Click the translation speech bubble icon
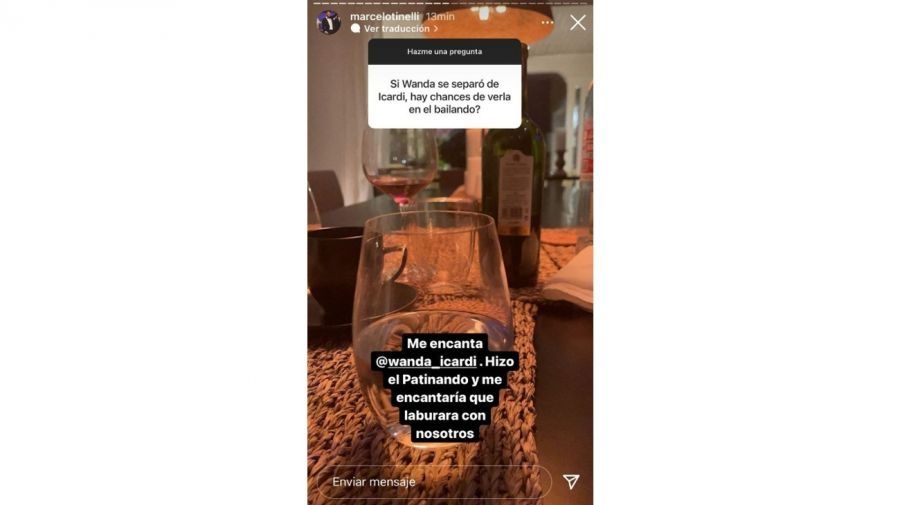 pyautogui.click(x=356, y=29)
